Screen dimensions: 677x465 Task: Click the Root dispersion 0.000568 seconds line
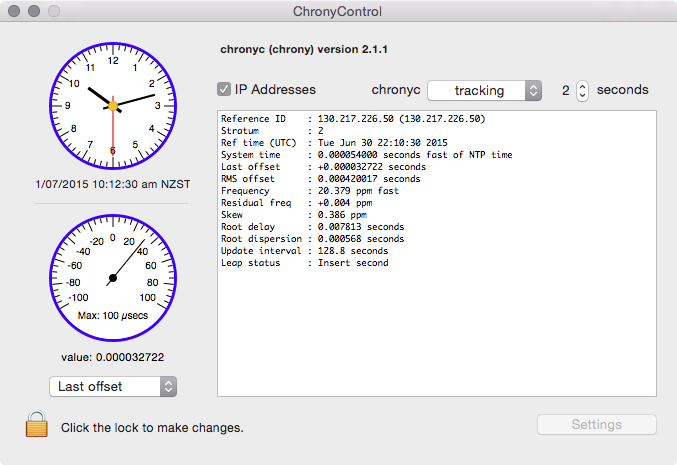point(313,239)
